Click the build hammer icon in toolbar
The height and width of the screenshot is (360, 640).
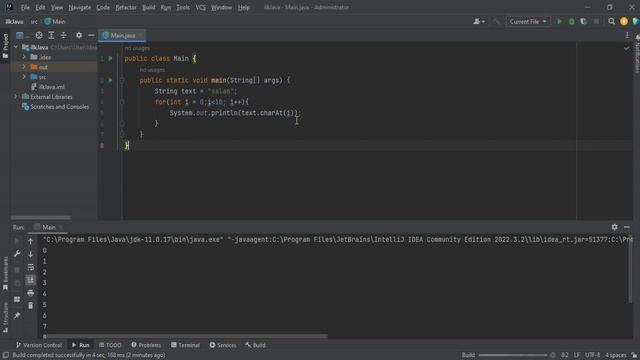(496, 22)
